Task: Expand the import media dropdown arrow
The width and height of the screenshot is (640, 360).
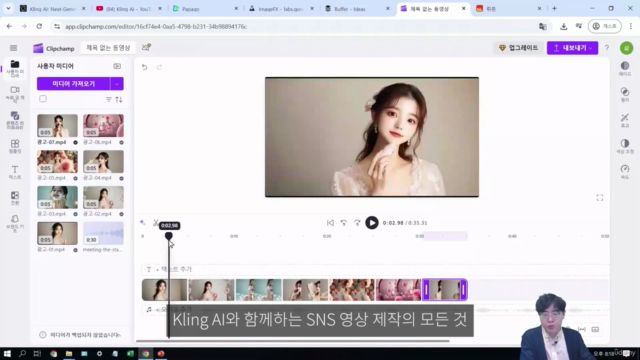Action: tap(117, 84)
